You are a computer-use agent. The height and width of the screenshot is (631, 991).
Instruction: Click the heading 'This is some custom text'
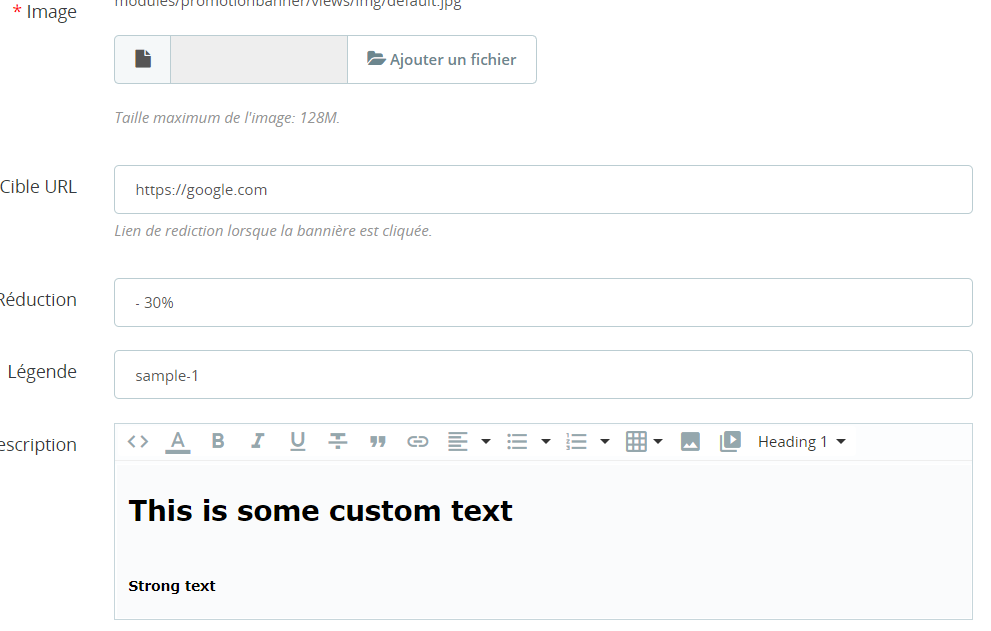pyautogui.click(x=320, y=511)
